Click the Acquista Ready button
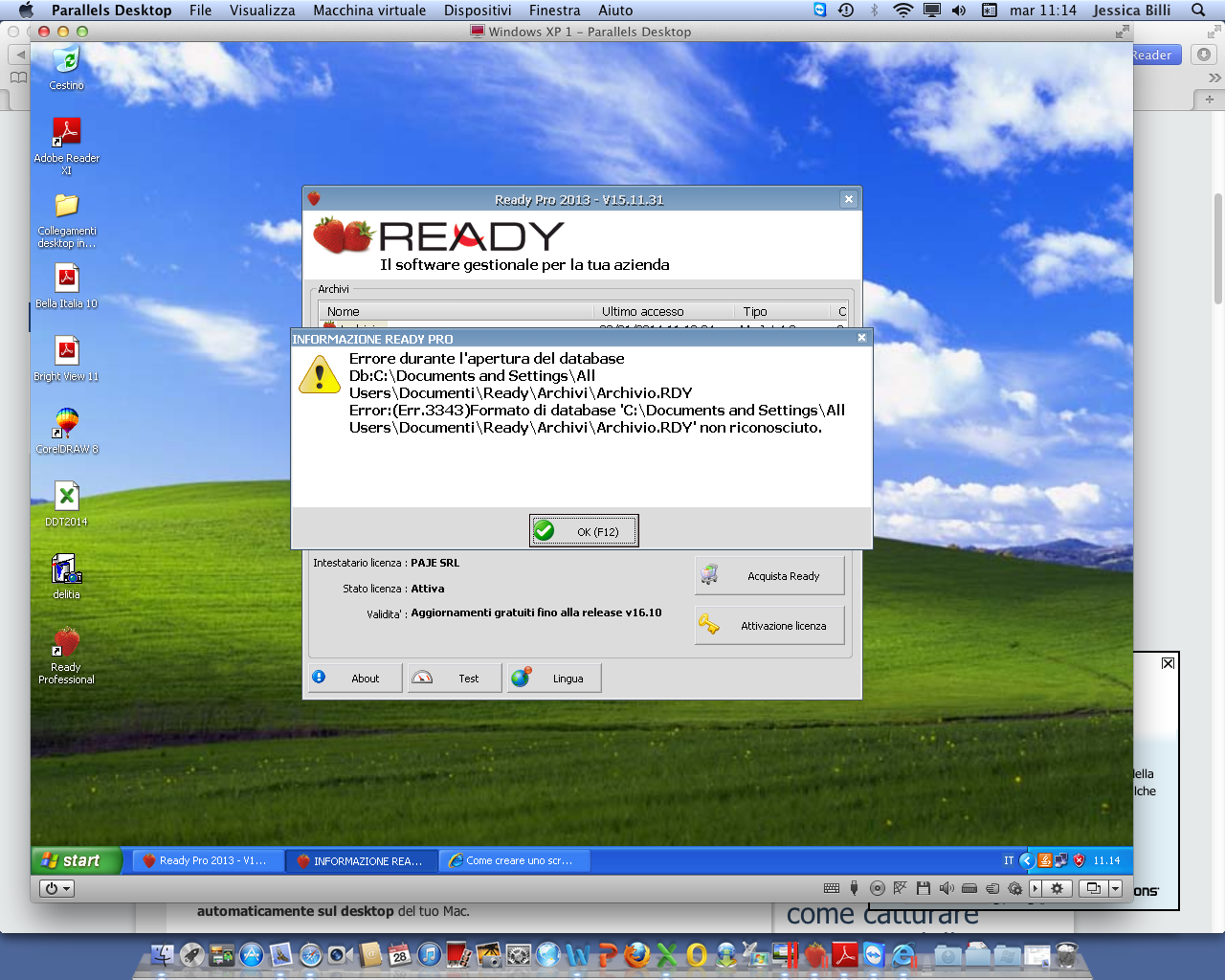 (769, 576)
